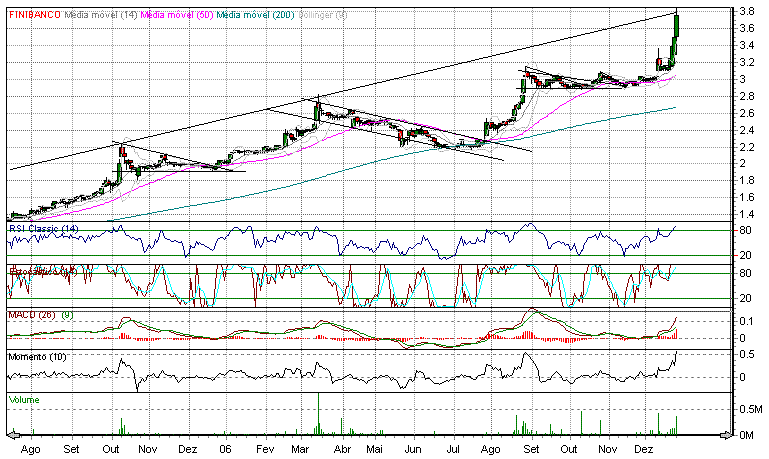Click the 2.2 price axis label
Screen dimensions: 769x459
click(x=747, y=147)
